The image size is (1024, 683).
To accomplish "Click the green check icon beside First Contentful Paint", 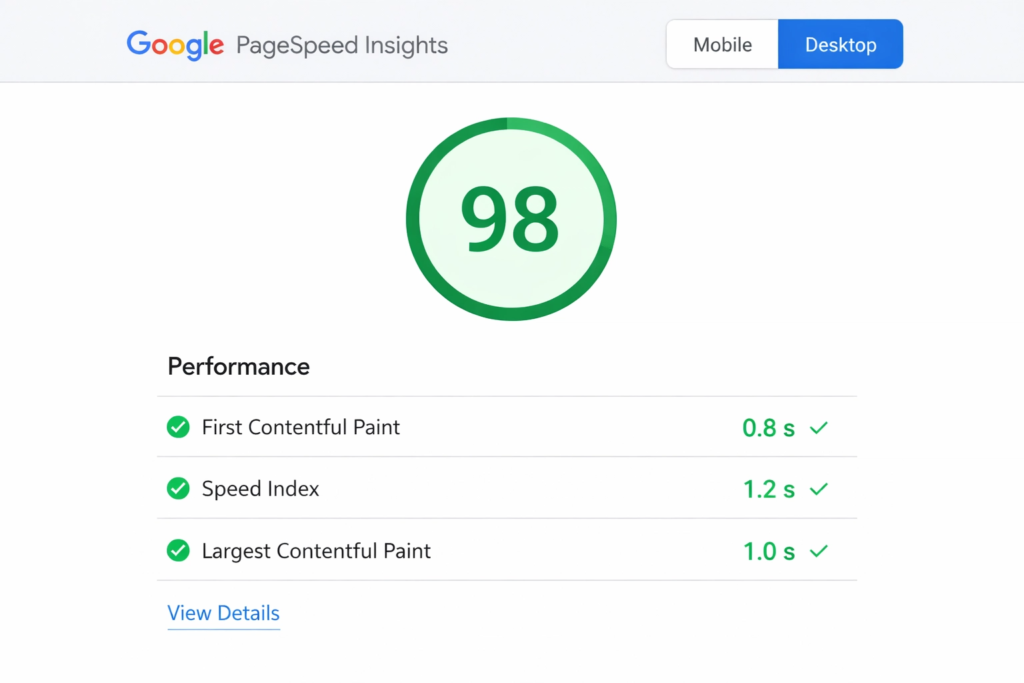I will click(x=178, y=427).
